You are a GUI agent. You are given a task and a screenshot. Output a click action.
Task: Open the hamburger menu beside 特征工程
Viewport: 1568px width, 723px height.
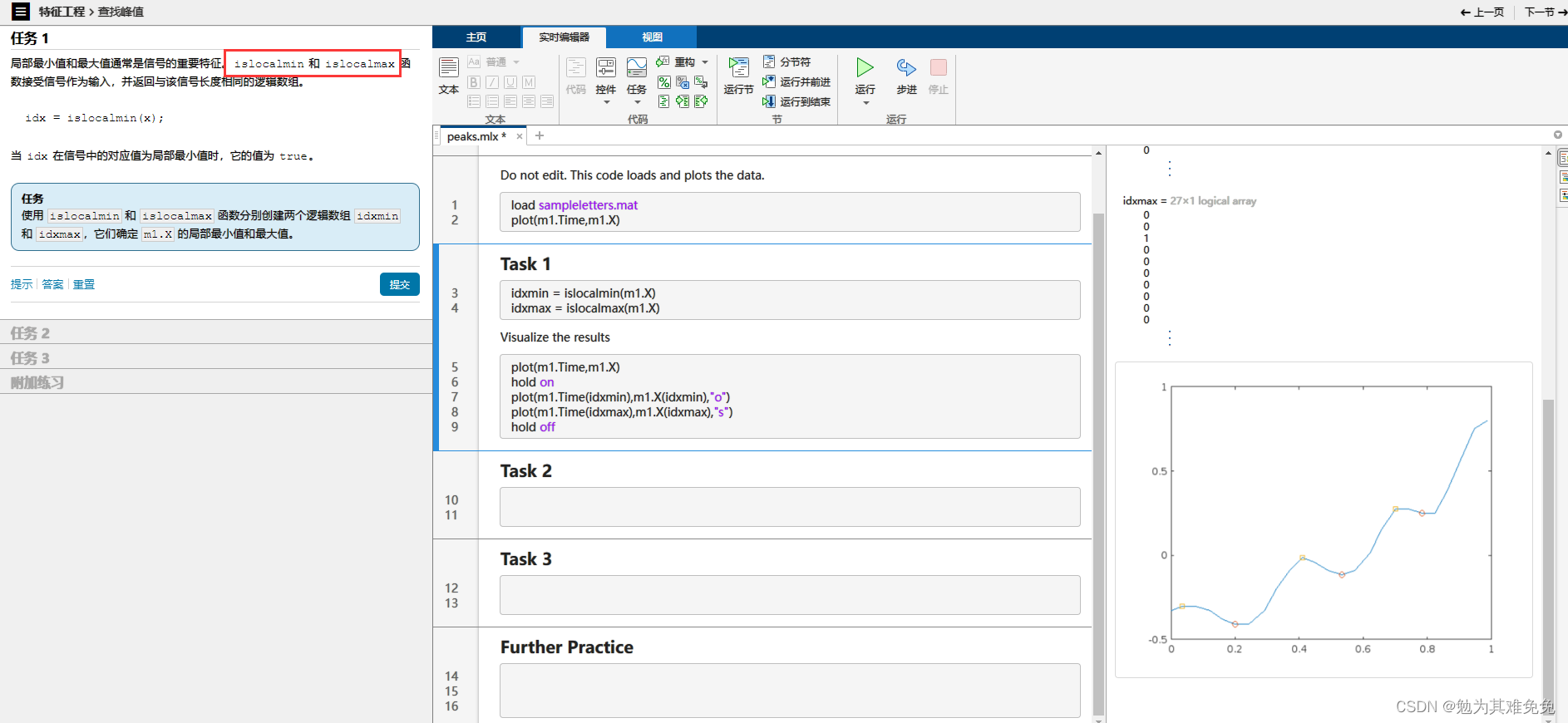pos(21,12)
